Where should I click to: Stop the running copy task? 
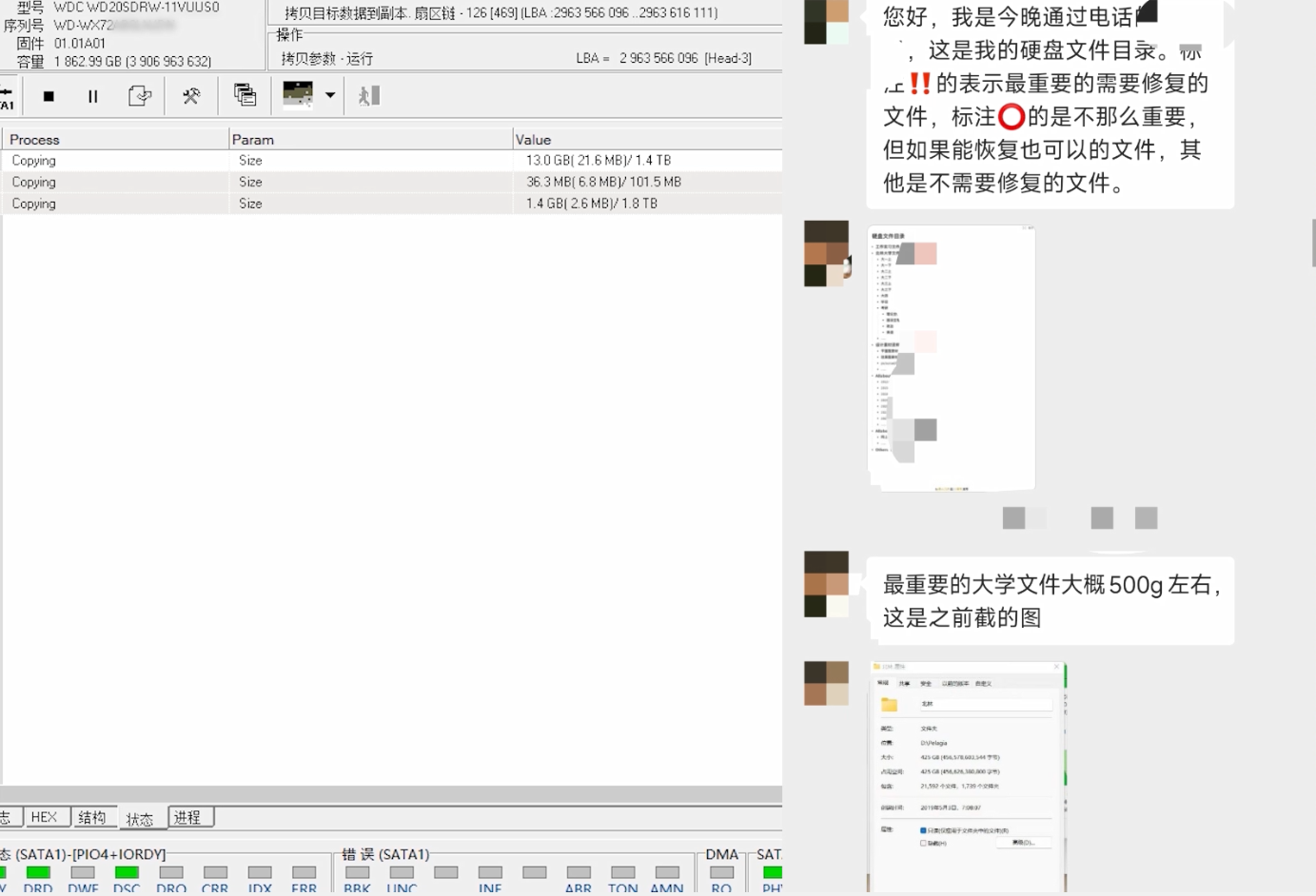pos(49,96)
